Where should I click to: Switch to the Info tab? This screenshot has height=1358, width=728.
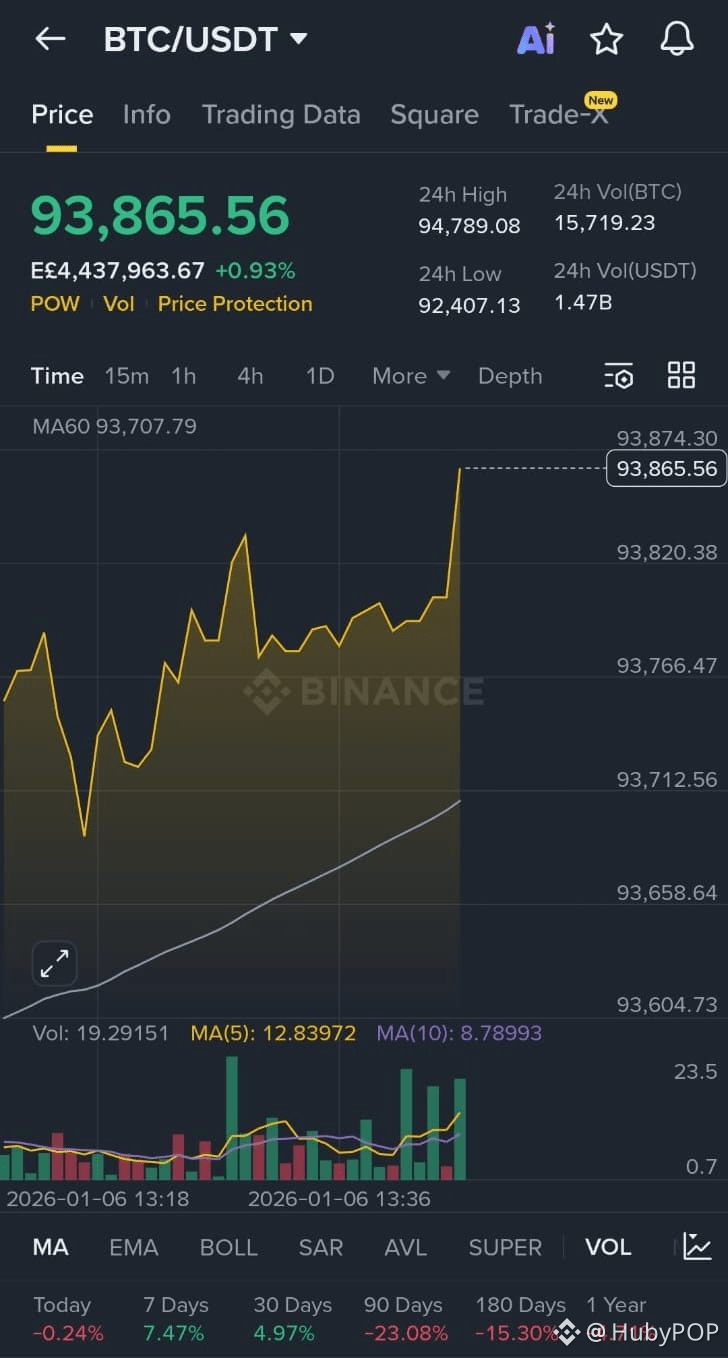[x=146, y=115]
